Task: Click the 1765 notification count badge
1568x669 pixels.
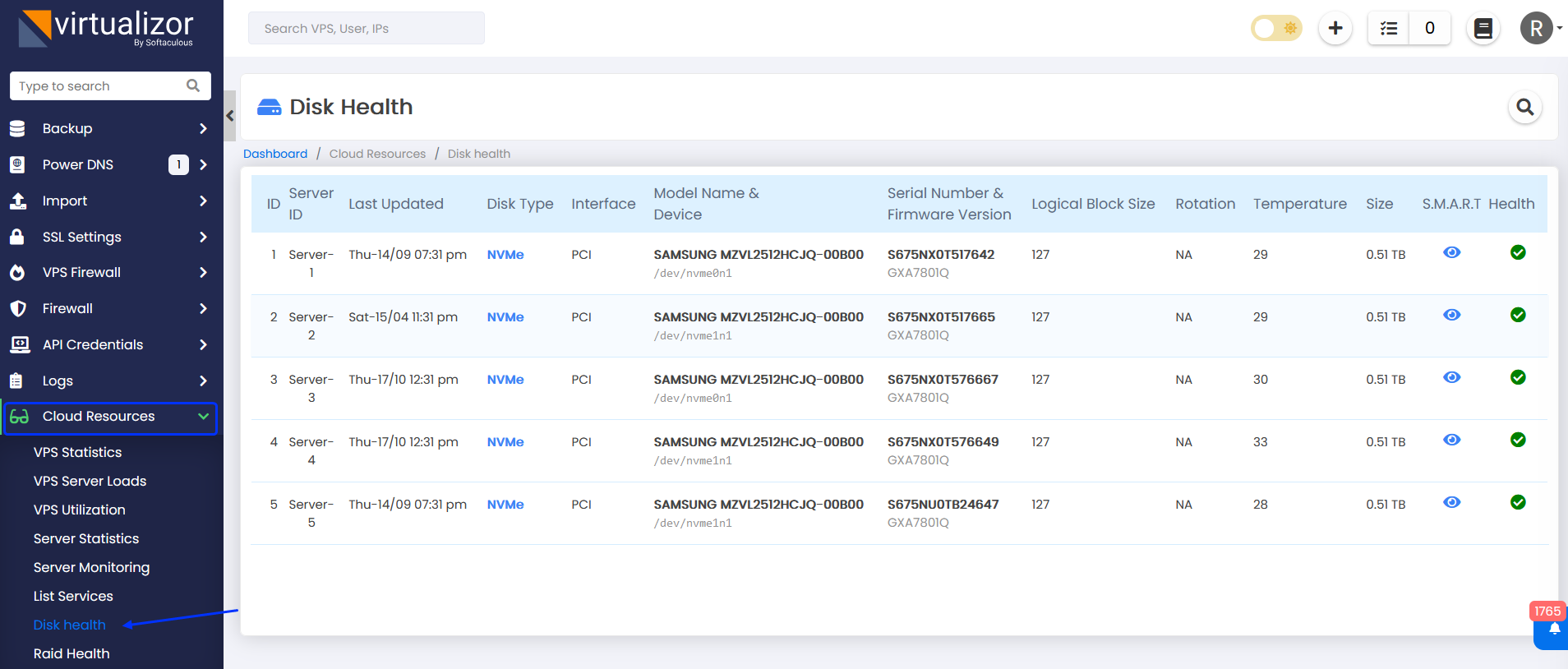Action: pyautogui.click(x=1547, y=611)
